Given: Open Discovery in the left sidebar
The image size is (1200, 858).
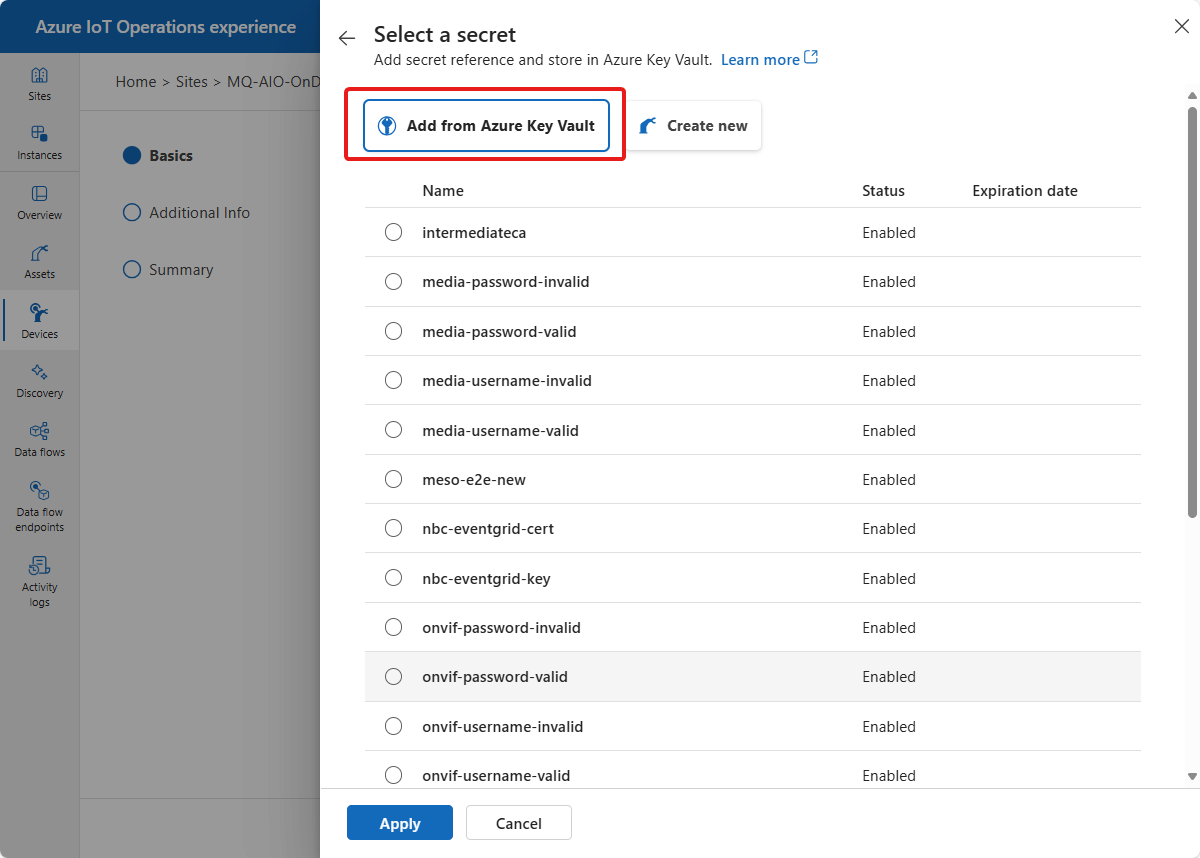Looking at the screenshot, I should click(x=40, y=380).
